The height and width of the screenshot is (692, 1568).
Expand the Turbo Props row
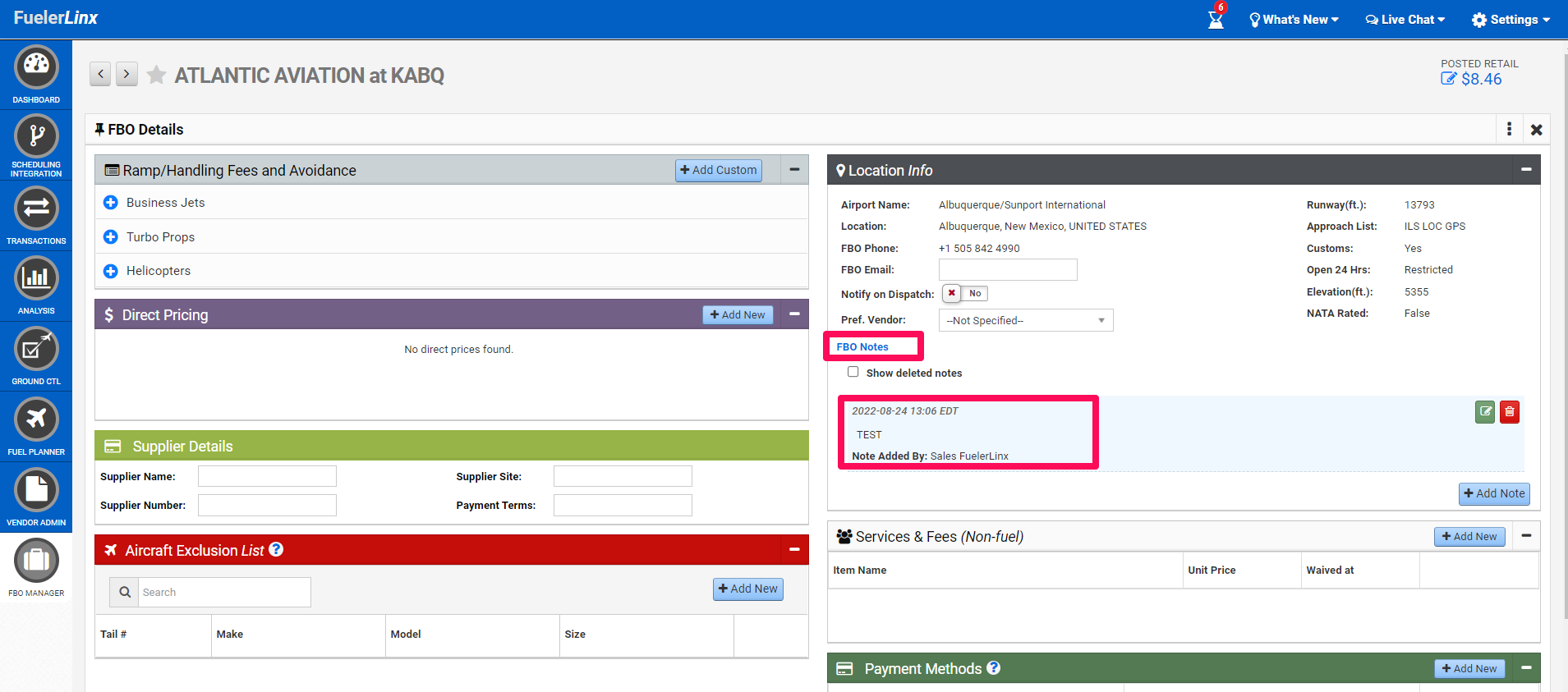point(111,236)
